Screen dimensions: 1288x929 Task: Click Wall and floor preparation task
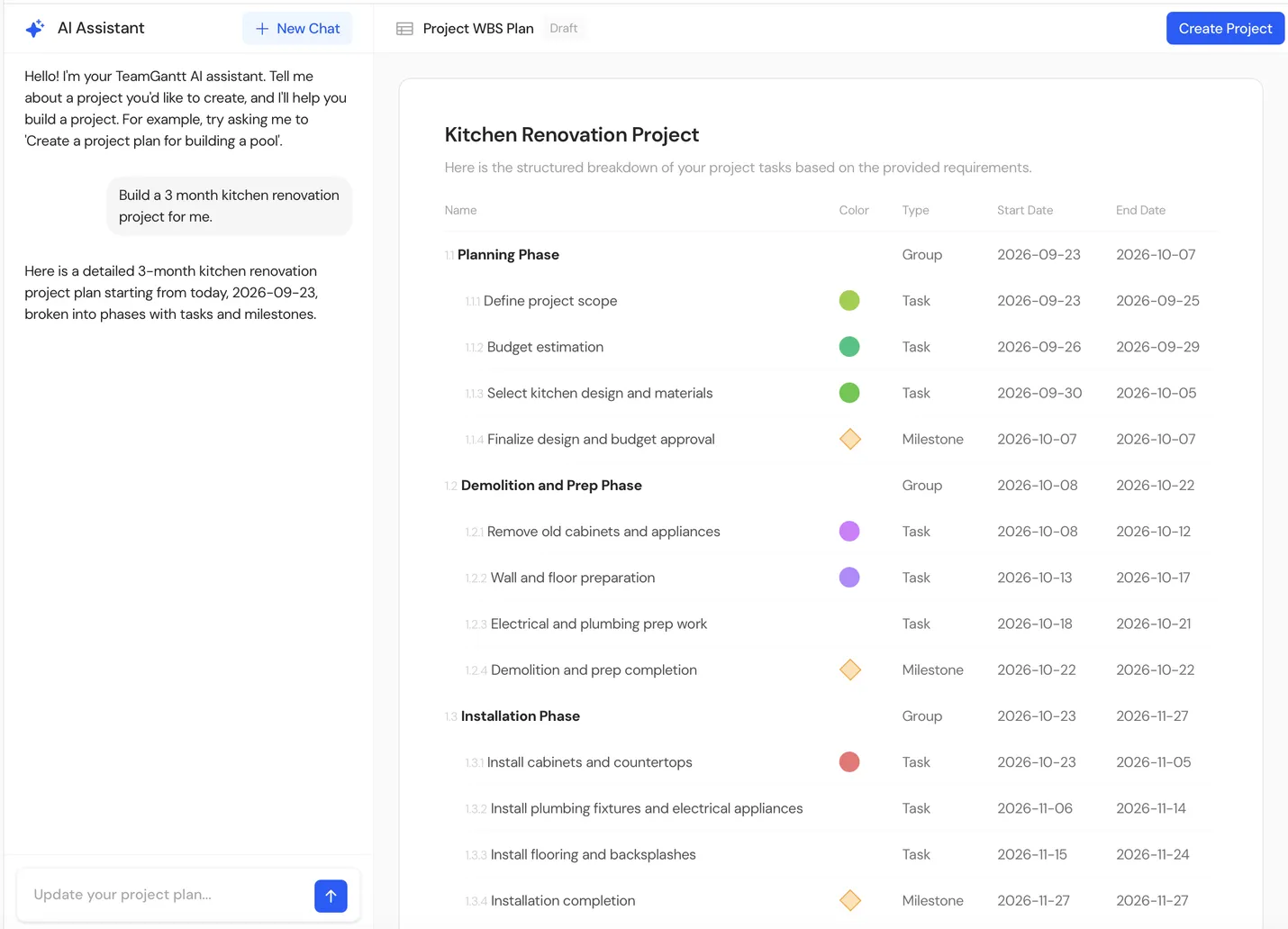[573, 578]
